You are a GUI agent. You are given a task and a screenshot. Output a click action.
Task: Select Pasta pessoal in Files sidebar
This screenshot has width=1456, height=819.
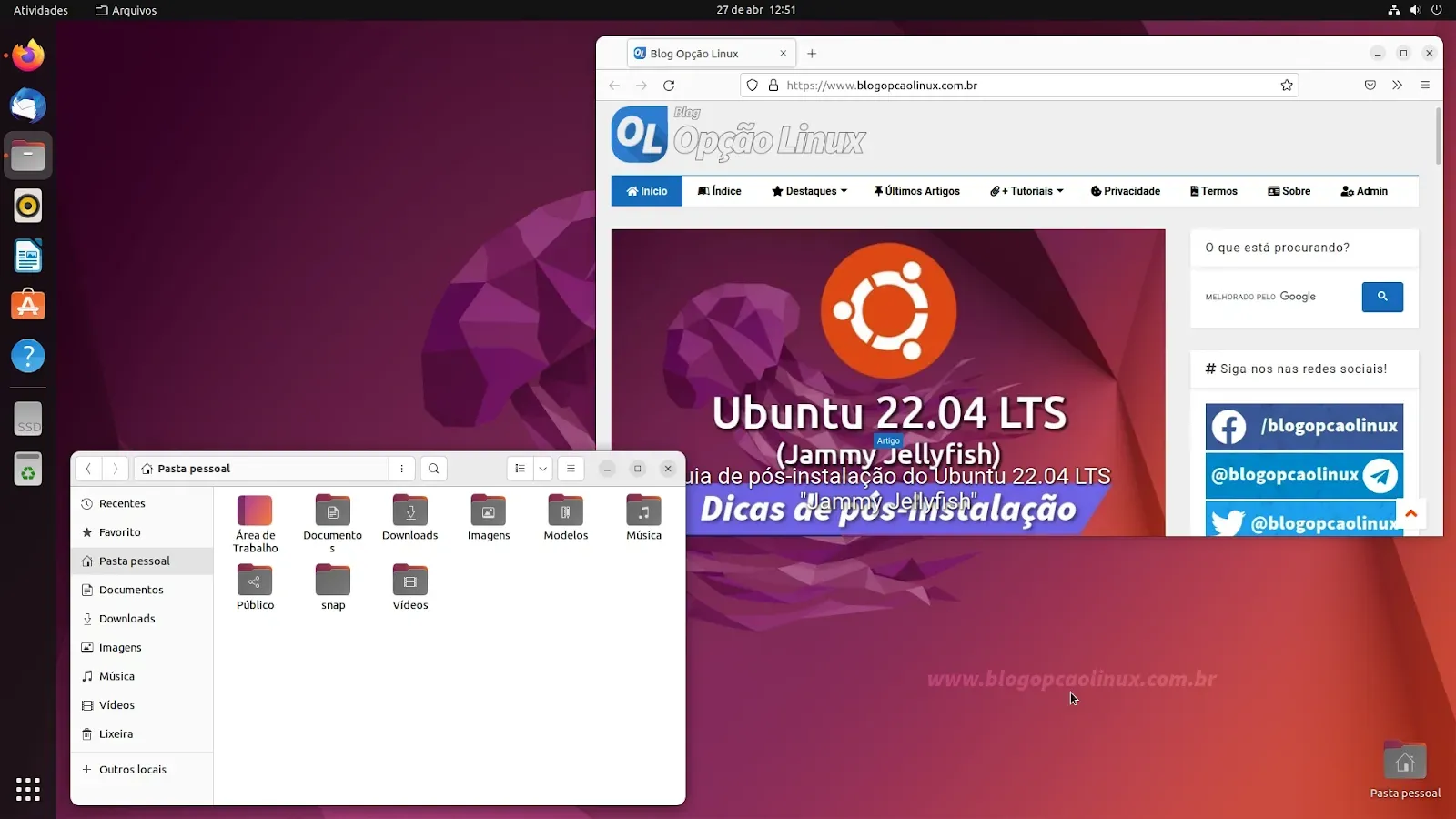coord(142,561)
